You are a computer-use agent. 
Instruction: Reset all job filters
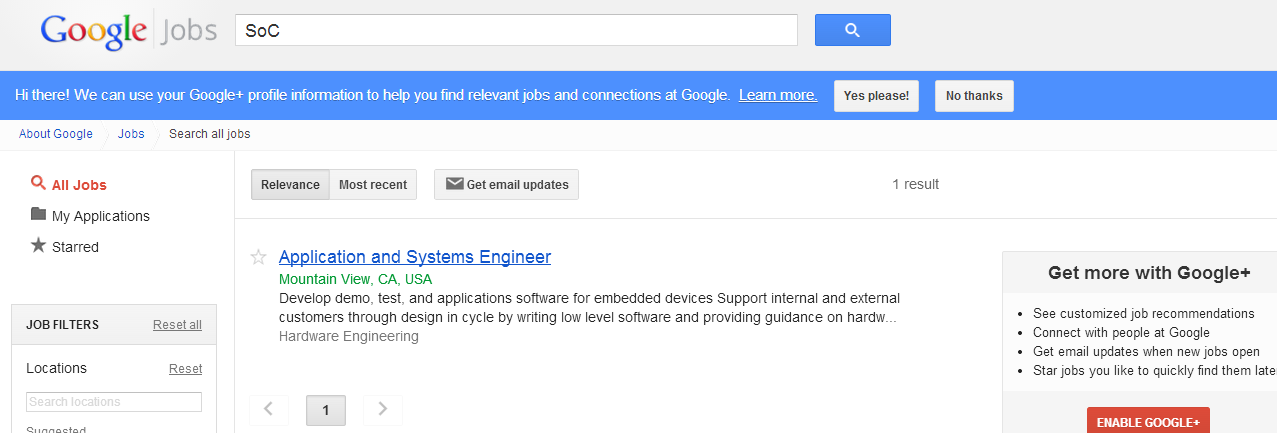coord(177,325)
